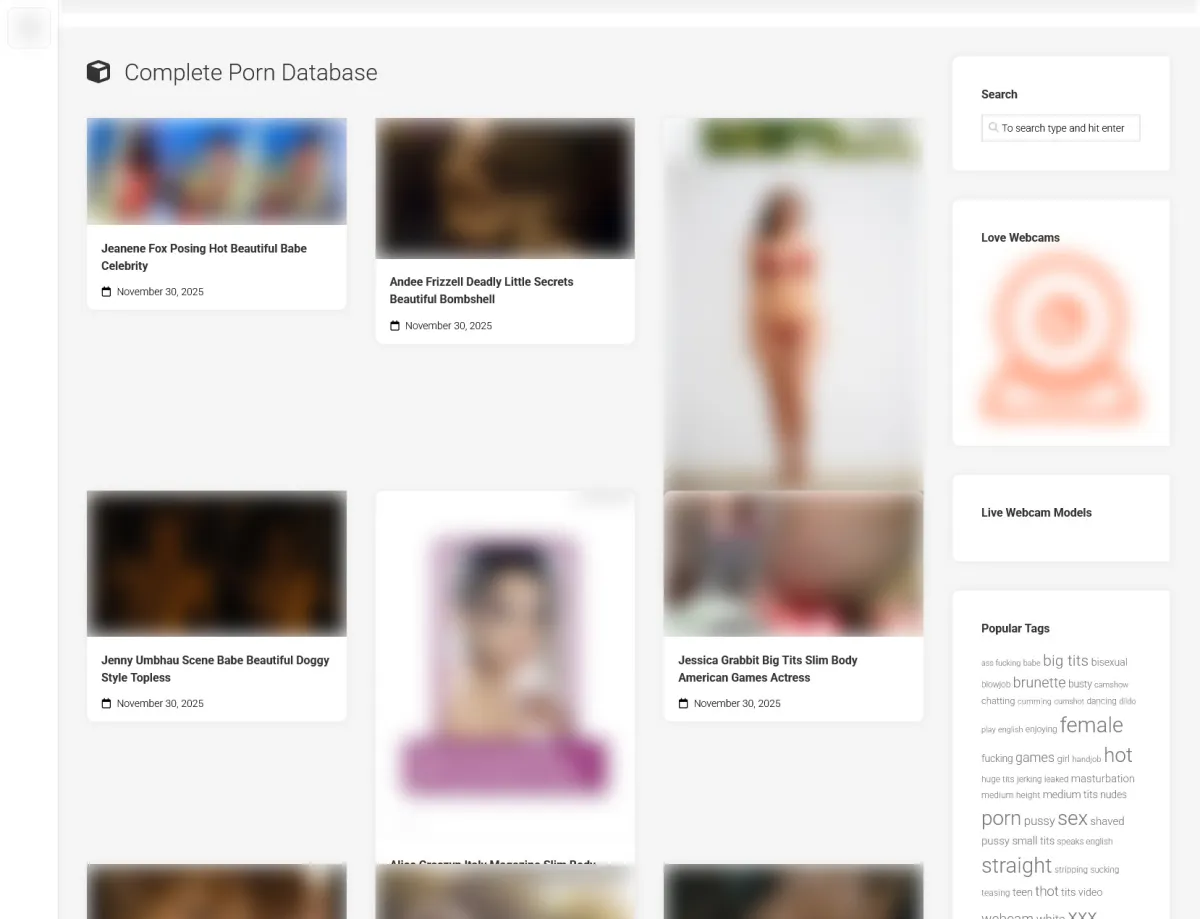This screenshot has height=919, width=1200.
Task: Click the calendar icon under the Jessica Grabbit post
Action: (x=683, y=704)
